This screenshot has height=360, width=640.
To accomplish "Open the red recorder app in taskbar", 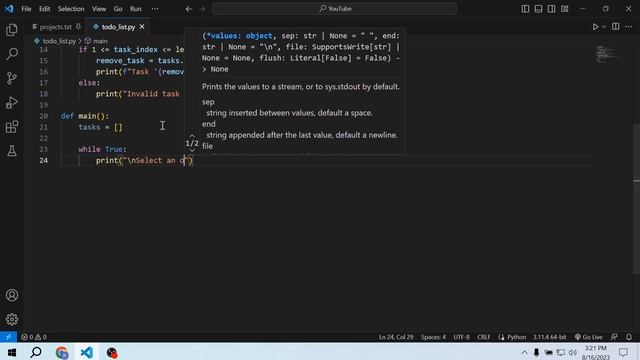I will (x=111, y=352).
